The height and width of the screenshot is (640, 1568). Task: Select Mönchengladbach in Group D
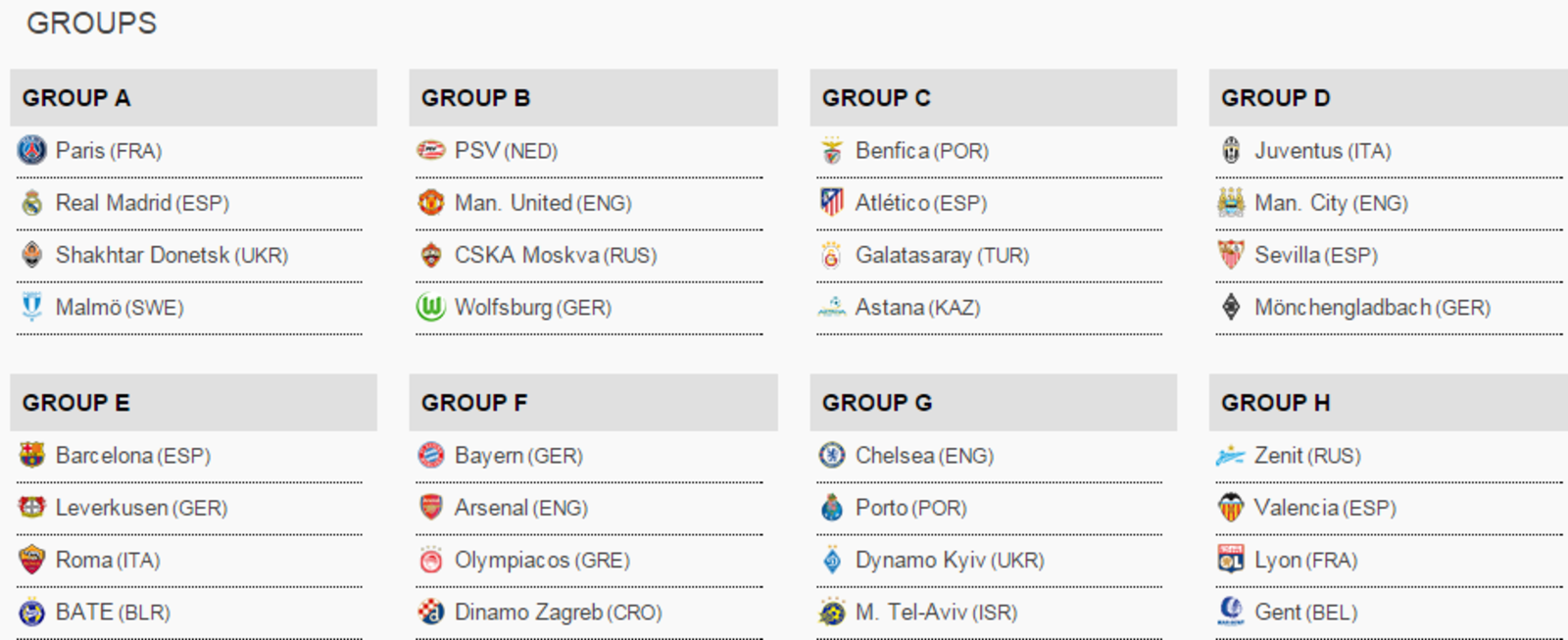click(x=1372, y=308)
